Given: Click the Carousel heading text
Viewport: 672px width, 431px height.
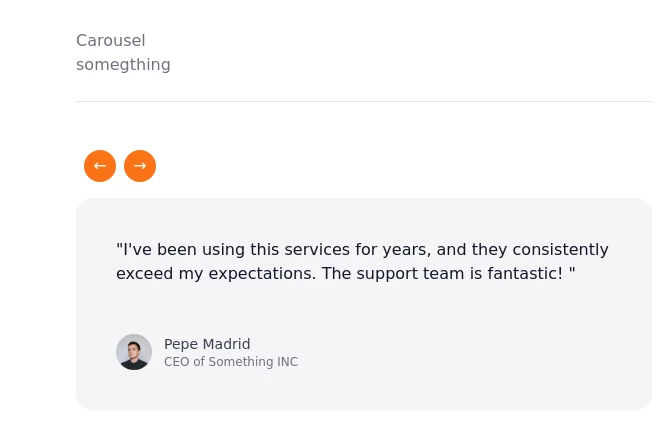Looking at the screenshot, I should [x=111, y=41].
